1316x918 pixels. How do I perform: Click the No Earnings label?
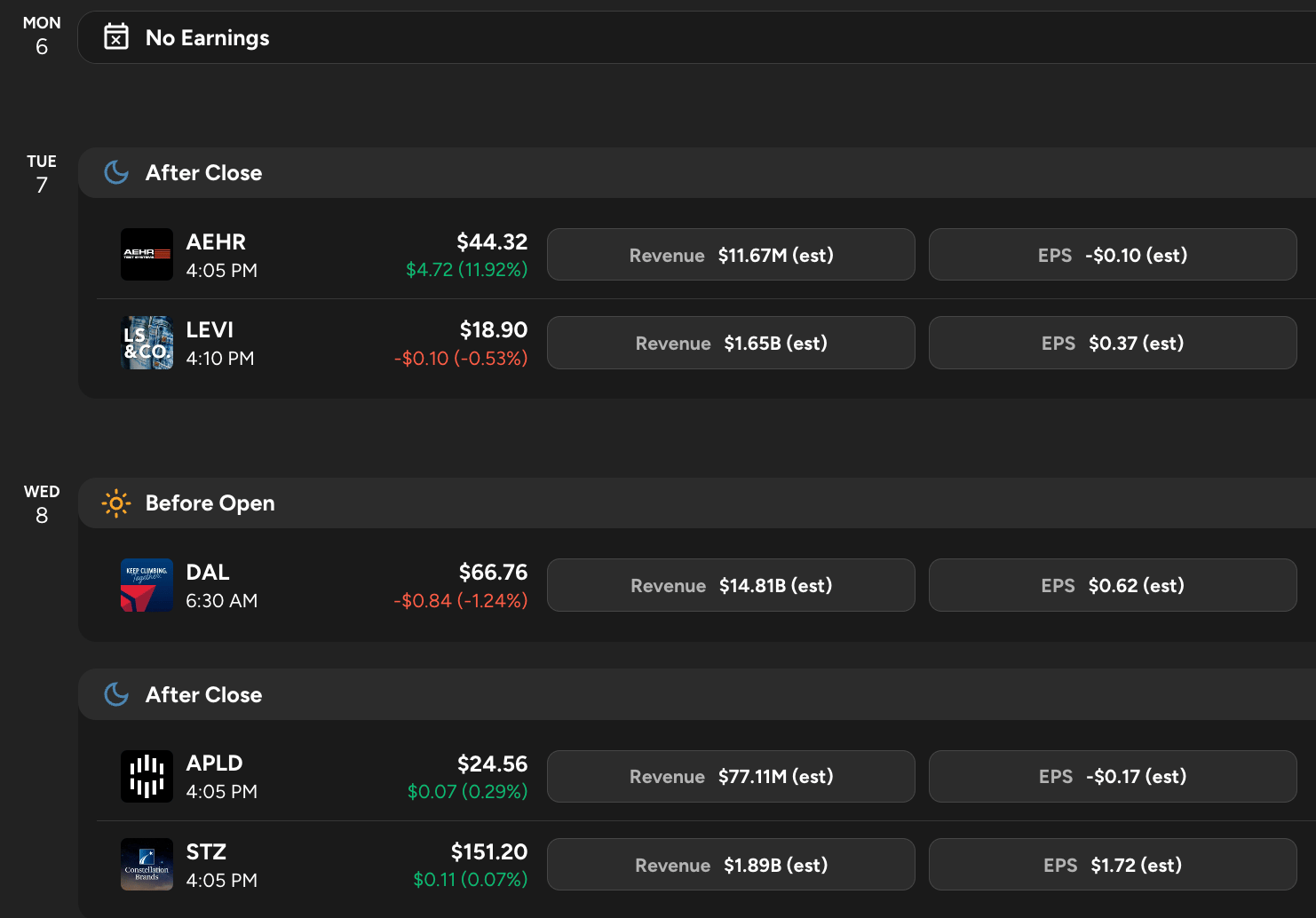tap(208, 37)
